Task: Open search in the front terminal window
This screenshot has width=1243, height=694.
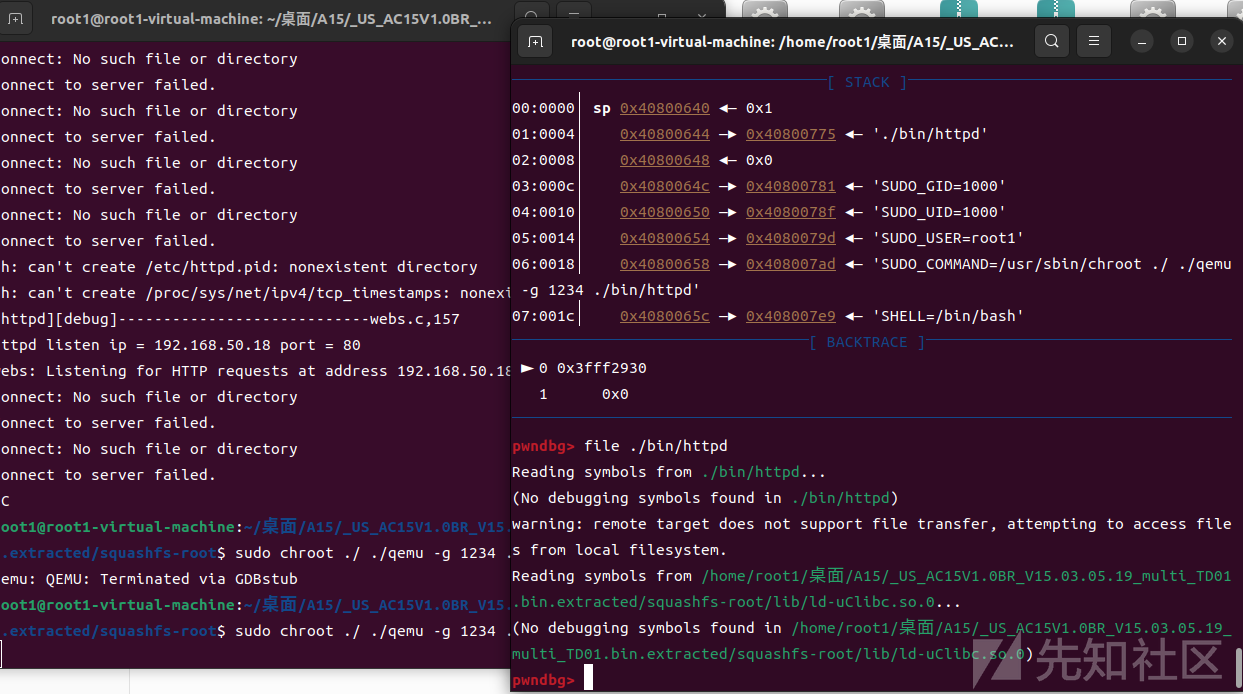Action: tap(1051, 41)
